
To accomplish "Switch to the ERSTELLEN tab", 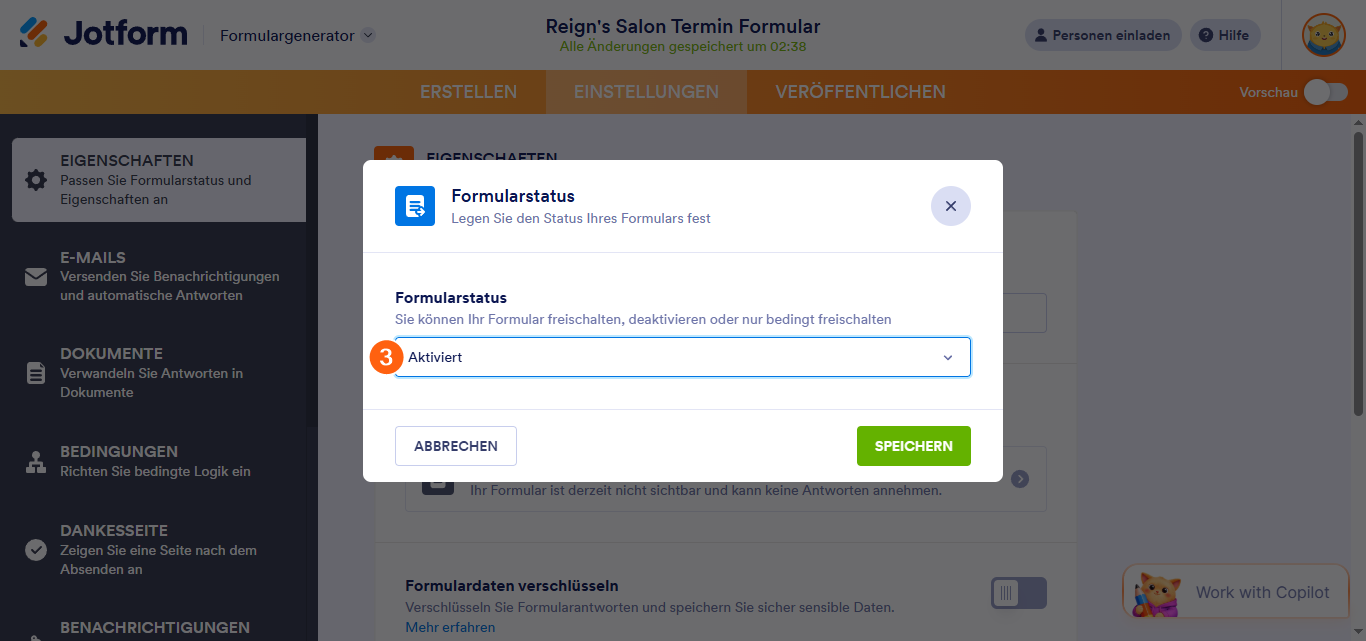I will click(468, 91).
